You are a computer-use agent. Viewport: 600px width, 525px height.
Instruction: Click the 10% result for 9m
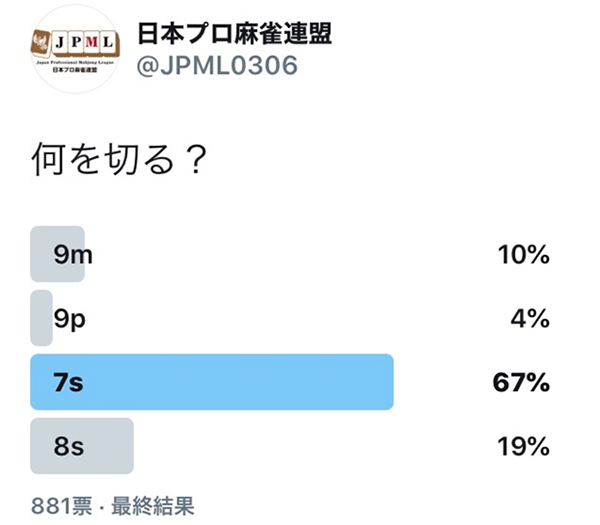[523, 254]
